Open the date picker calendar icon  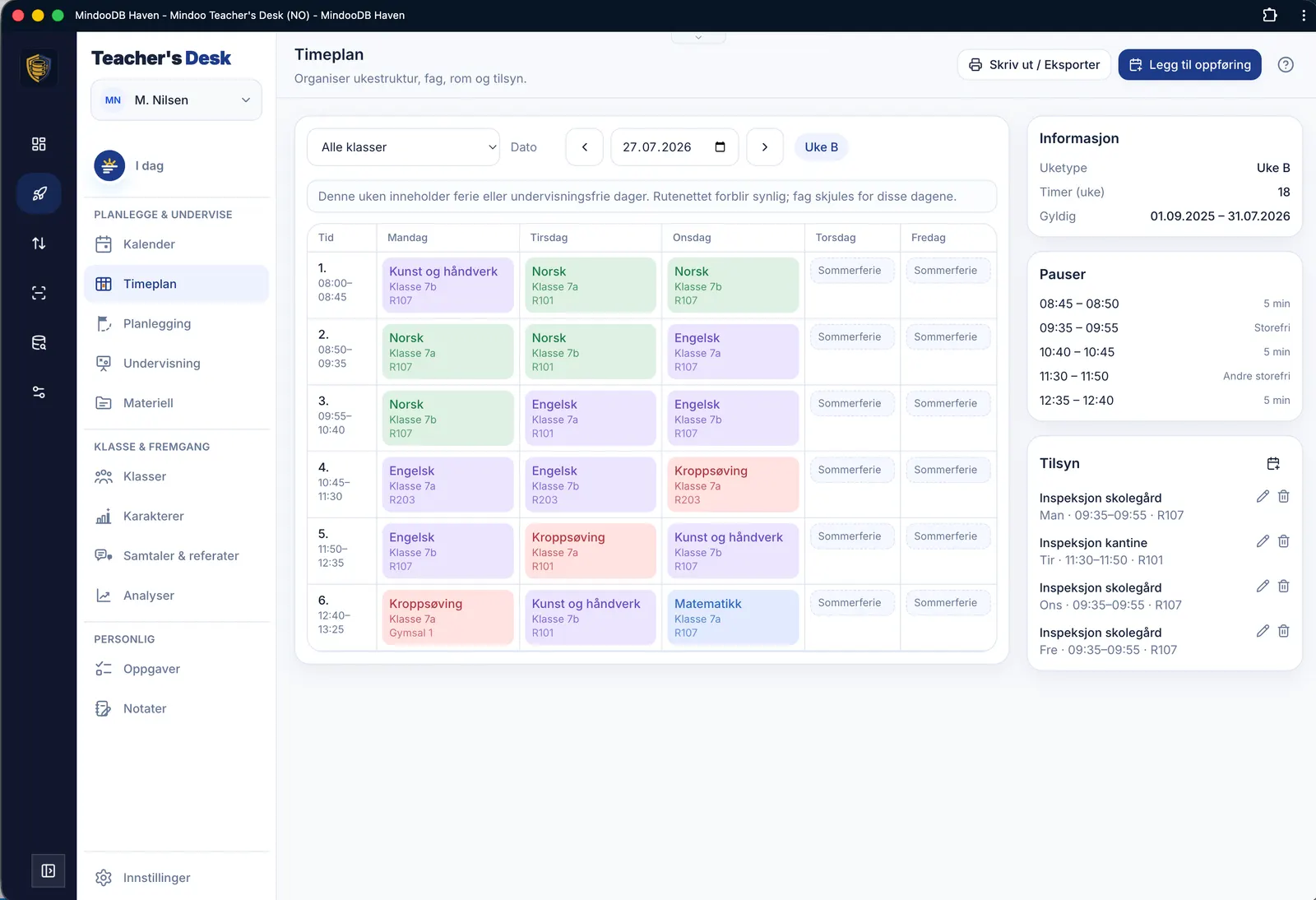(721, 147)
